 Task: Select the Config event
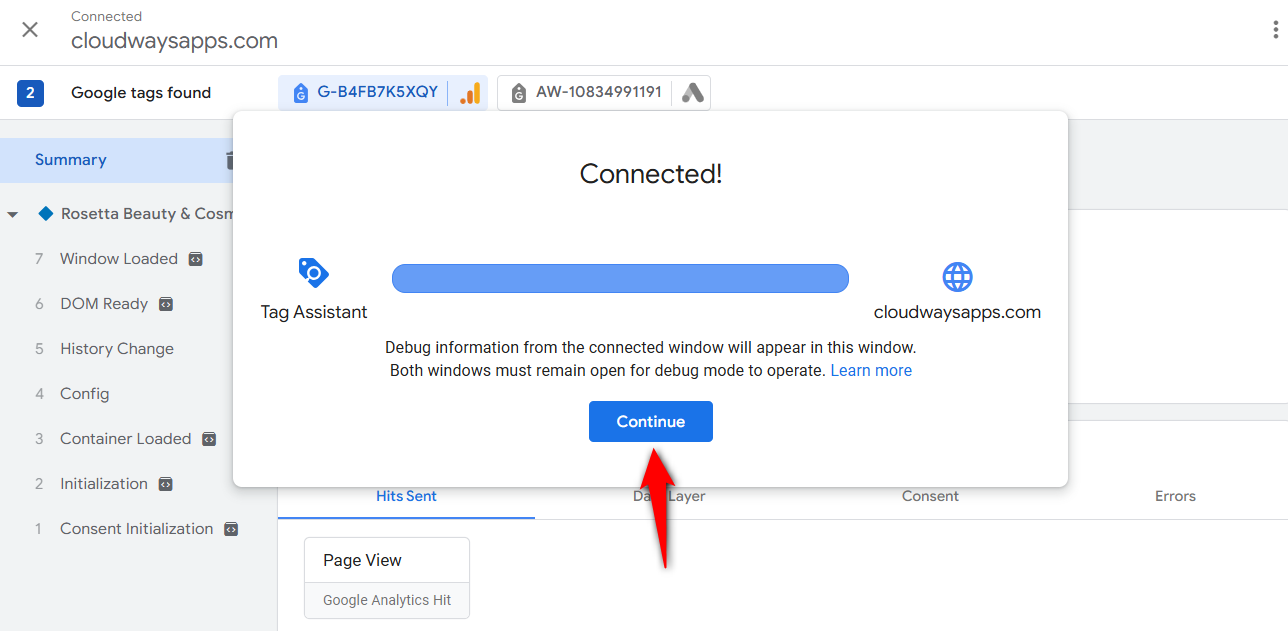click(x=85, y=394)
